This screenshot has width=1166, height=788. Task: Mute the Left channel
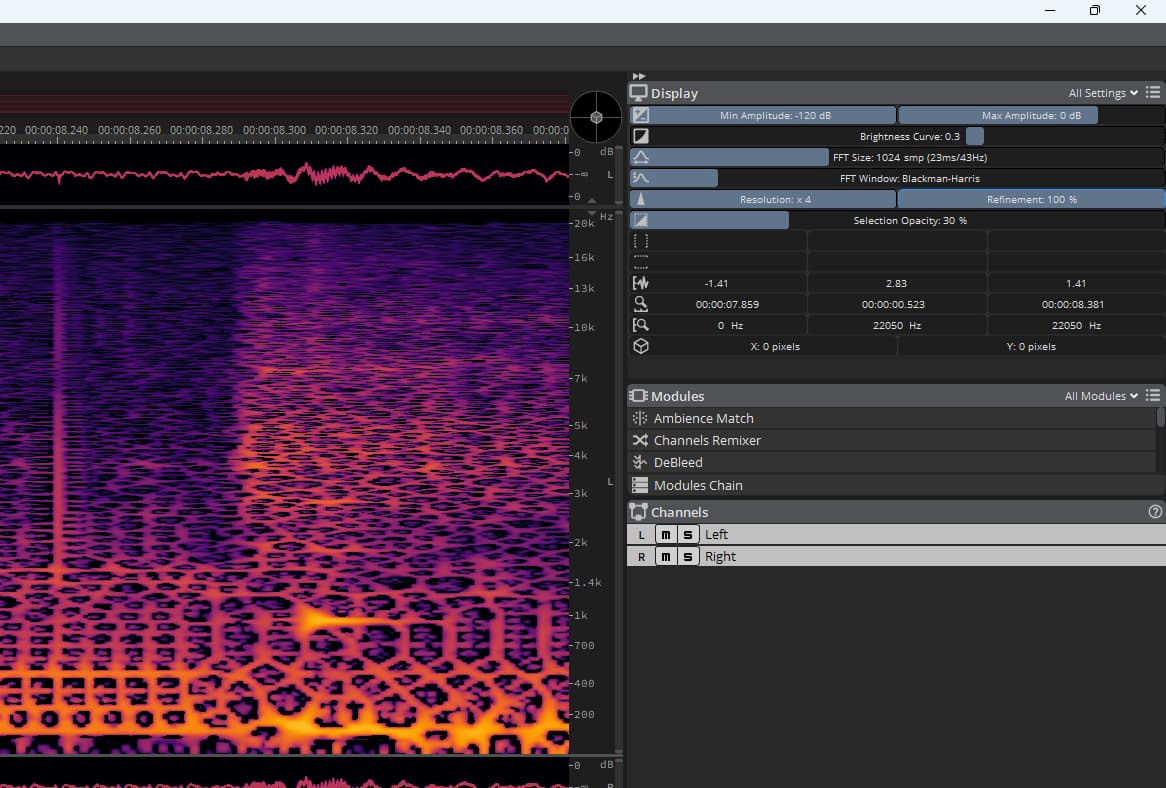(x=666, y=534)
